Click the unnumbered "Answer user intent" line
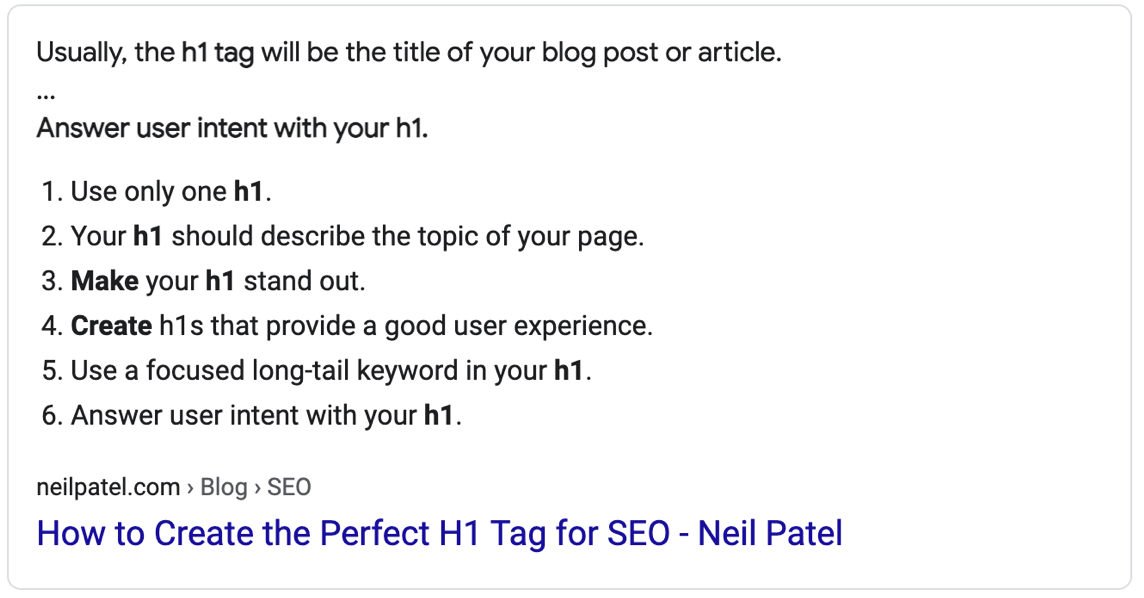Image resolution: width=1144 pixels, height=598 pixels. [x=232, y=128]
